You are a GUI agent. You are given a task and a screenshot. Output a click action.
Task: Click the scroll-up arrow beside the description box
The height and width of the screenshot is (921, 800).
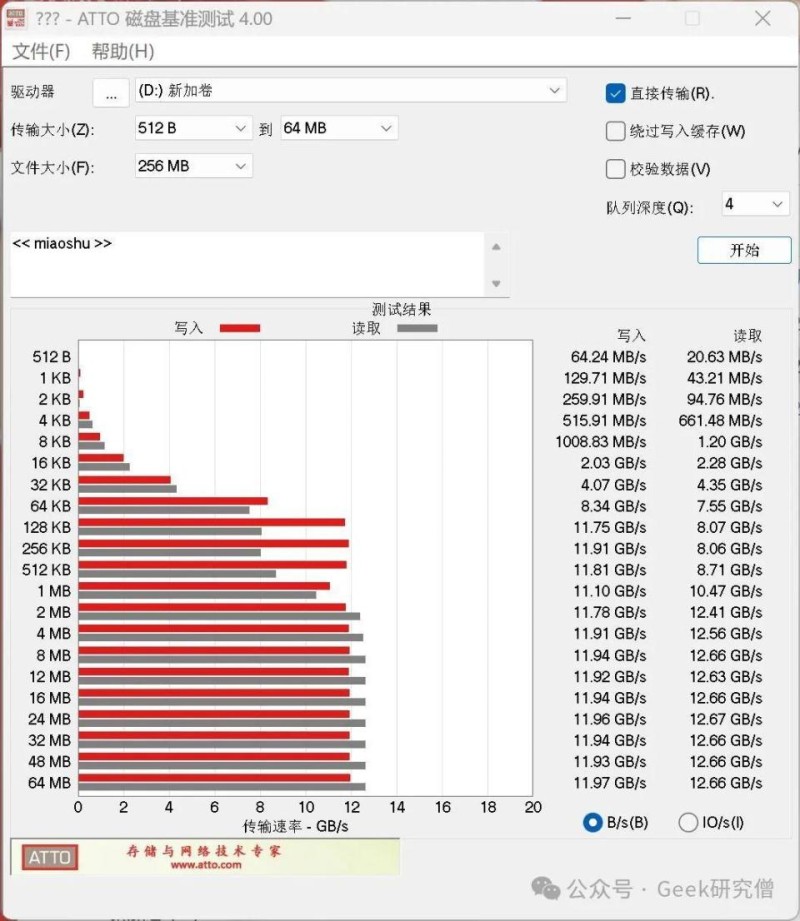(x=497, y=248)
